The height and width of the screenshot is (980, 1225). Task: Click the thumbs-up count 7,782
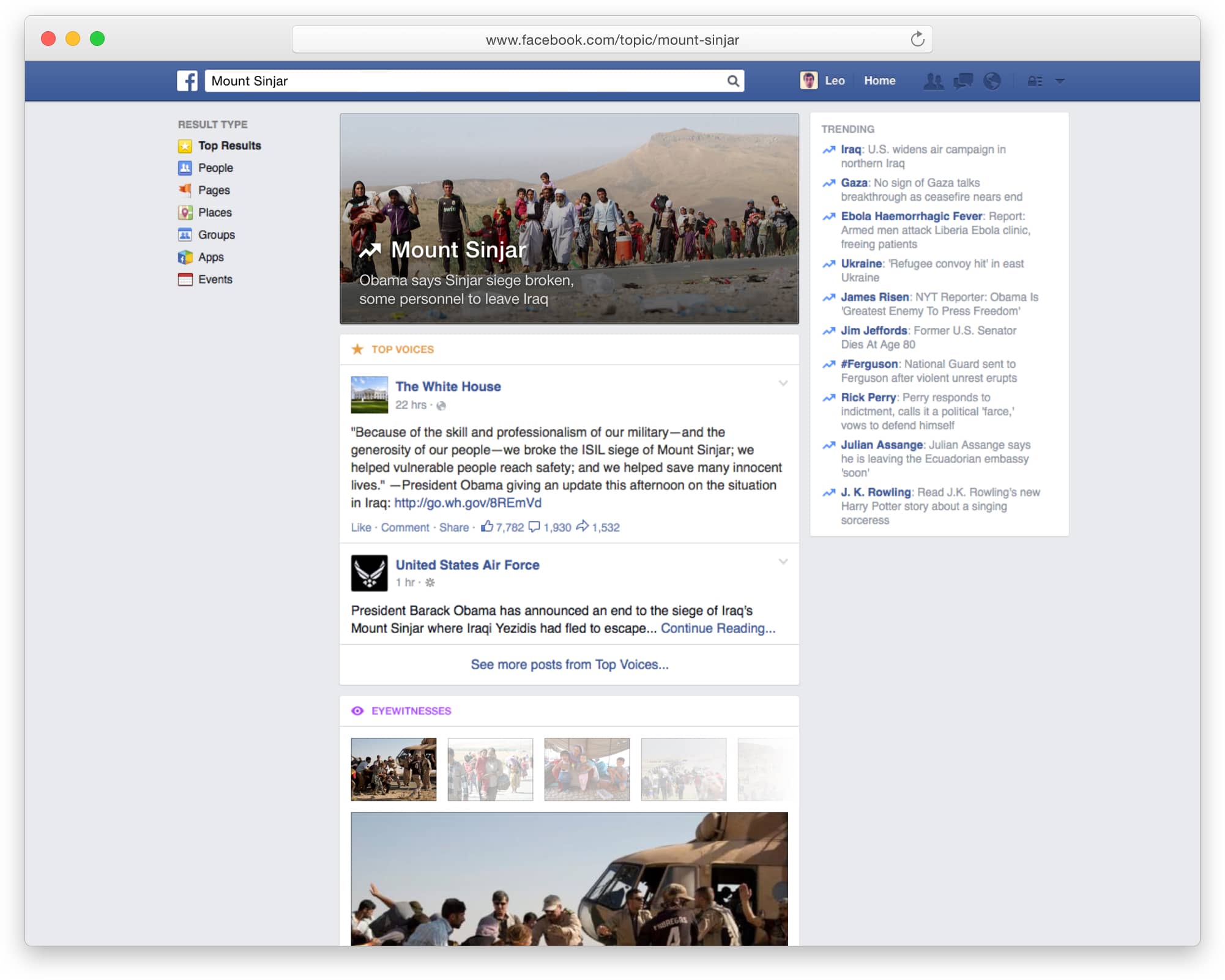click(502, 527)
